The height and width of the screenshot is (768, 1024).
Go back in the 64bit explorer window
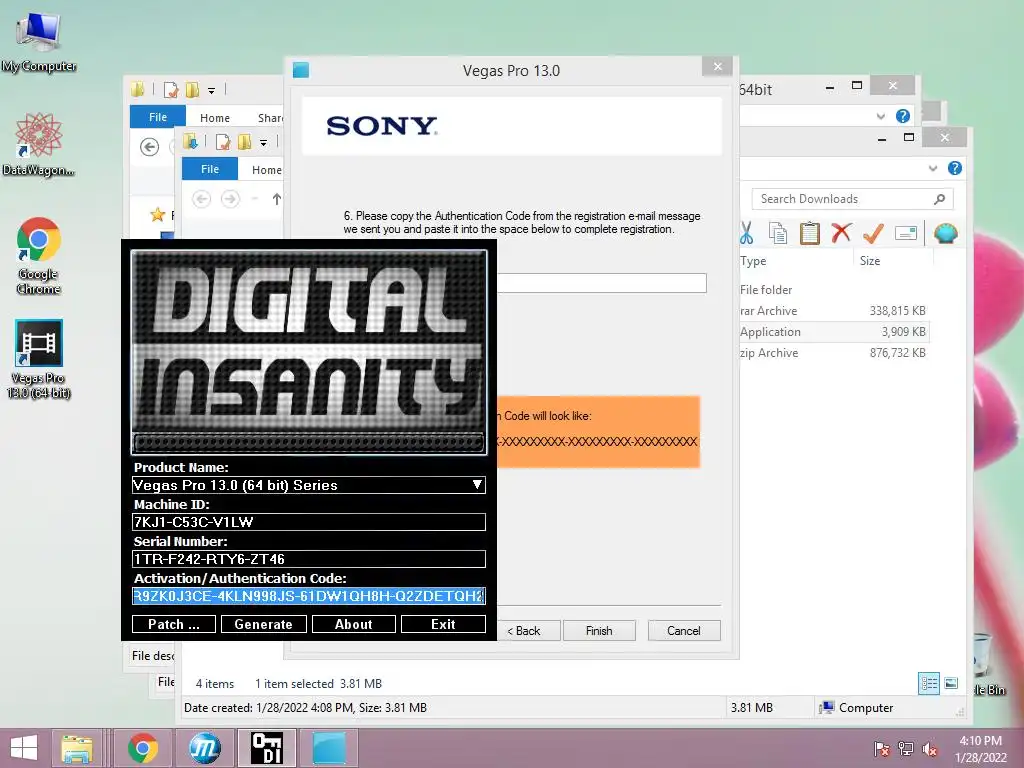pyautogui.click(x=150, y=147)
